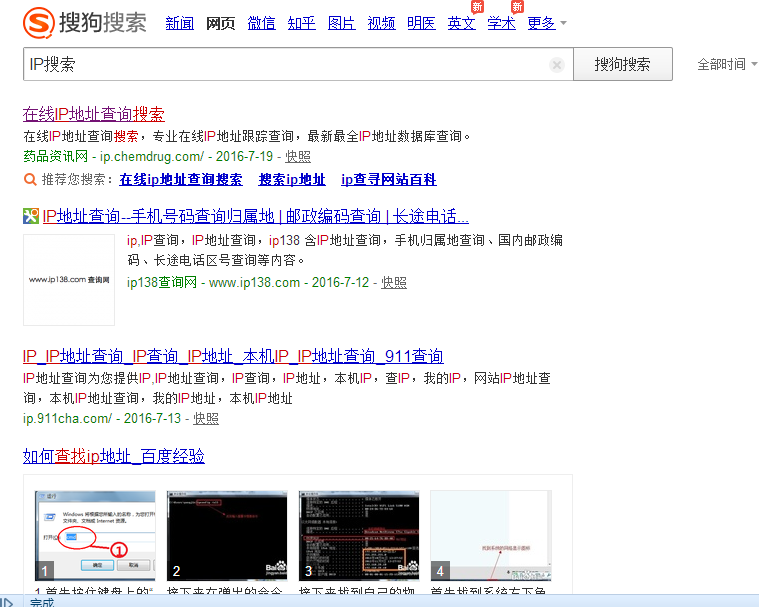Open the 如何查找ip地址_百度经验 result
759x607 pixels.
tap(114, 456)
